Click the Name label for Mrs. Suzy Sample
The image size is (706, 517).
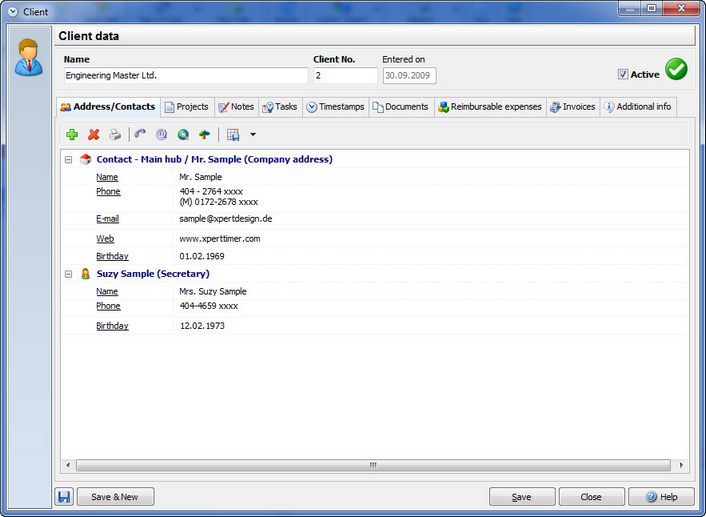[107, 291]
